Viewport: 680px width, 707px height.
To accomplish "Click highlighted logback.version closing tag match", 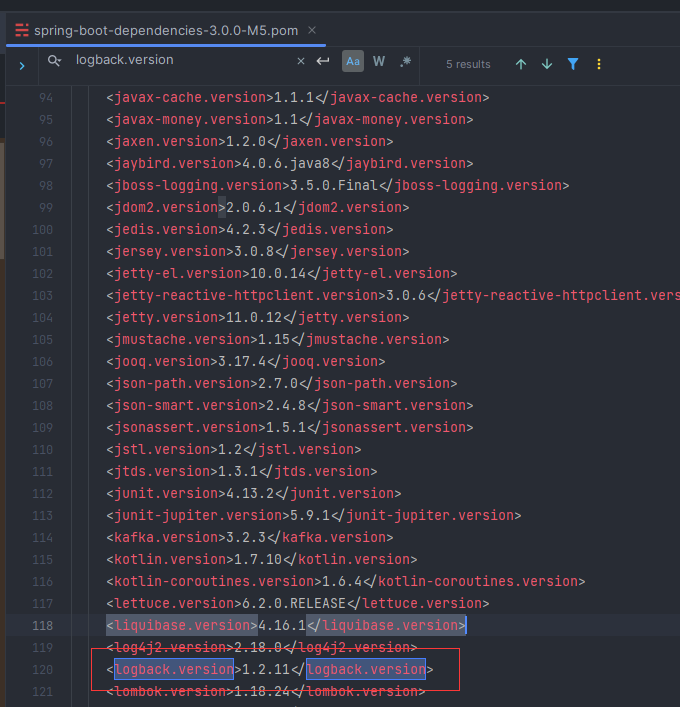I will click(366, 669).
